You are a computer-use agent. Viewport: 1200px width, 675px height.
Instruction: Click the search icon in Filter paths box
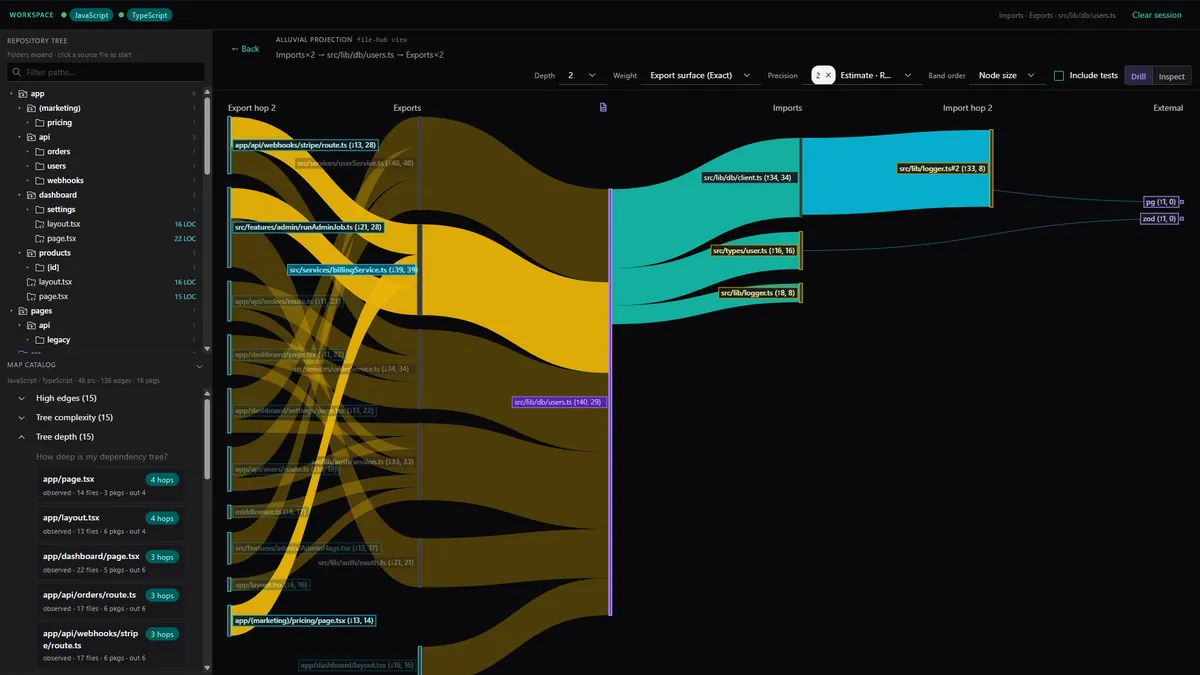click(x=17, y=72)
